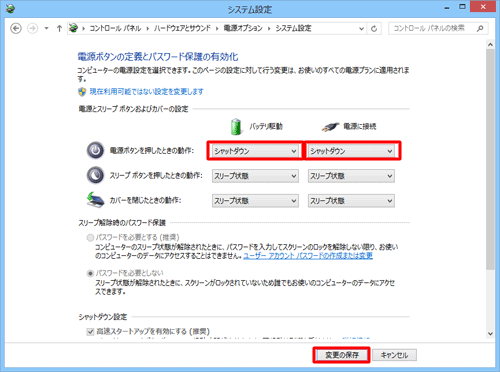The width and height of the screenshot is (500, 372).
Task: Click the laptop lid close icon
Action: pos(95,200)
